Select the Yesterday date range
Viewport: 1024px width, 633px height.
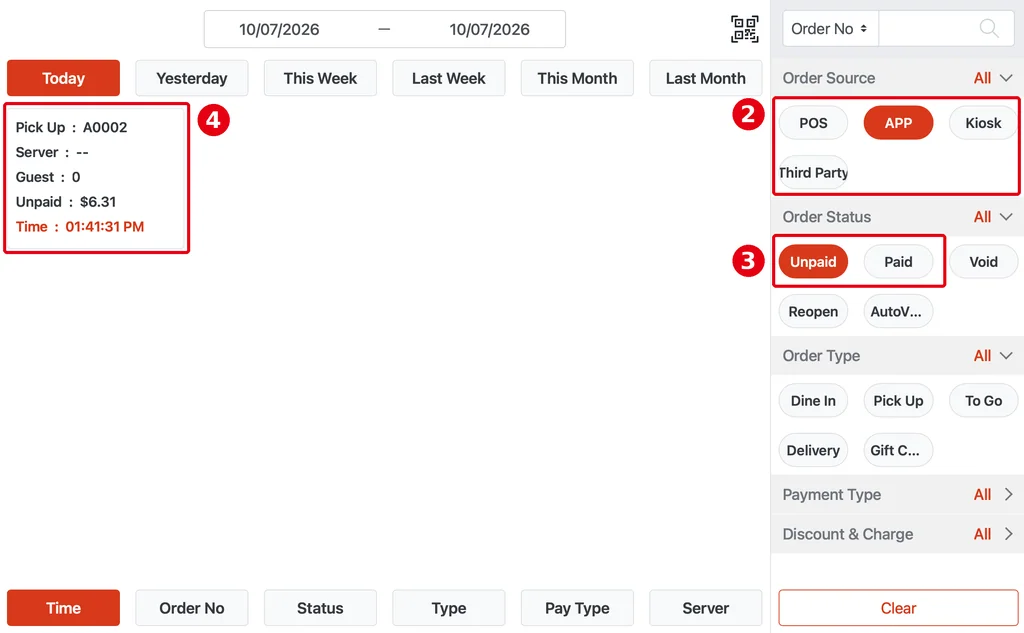pos(191,78)
